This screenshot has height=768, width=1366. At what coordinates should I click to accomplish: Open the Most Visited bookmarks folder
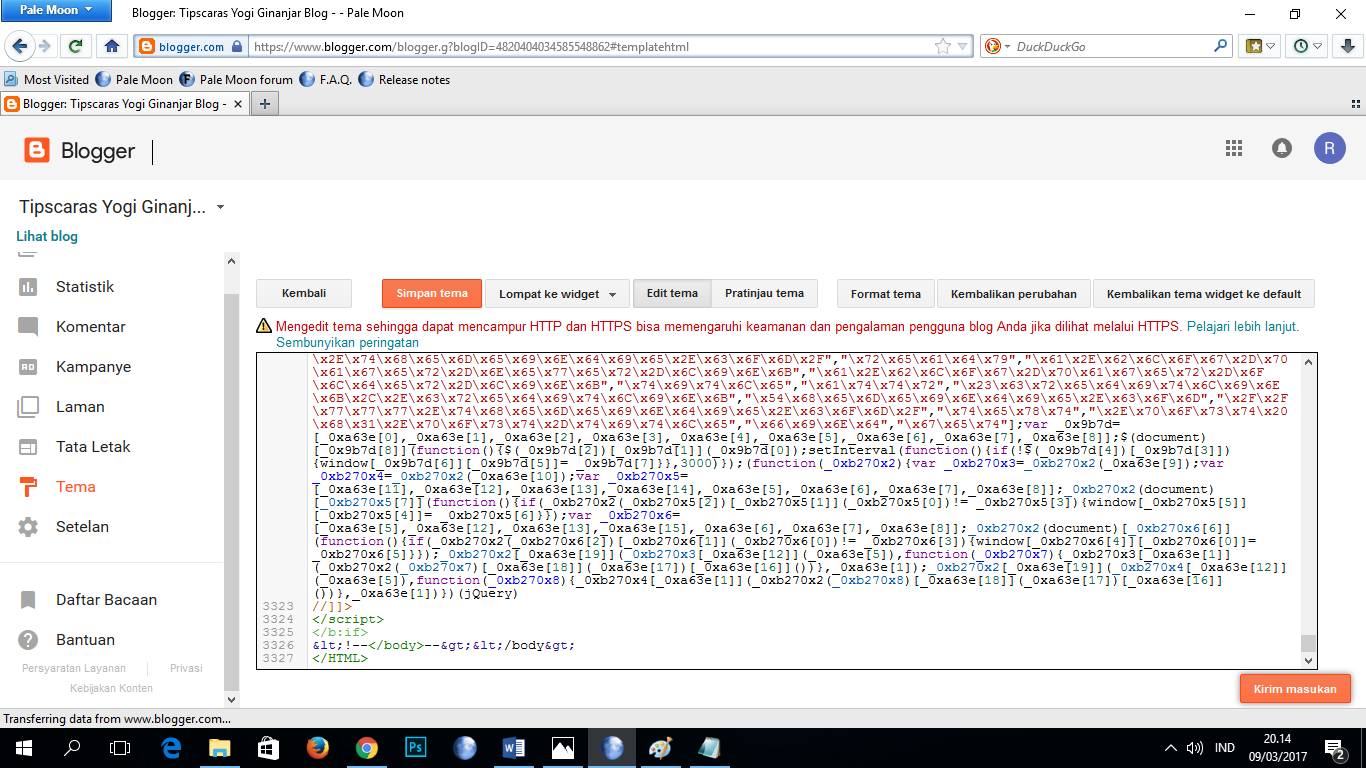(x=47, y=79)
